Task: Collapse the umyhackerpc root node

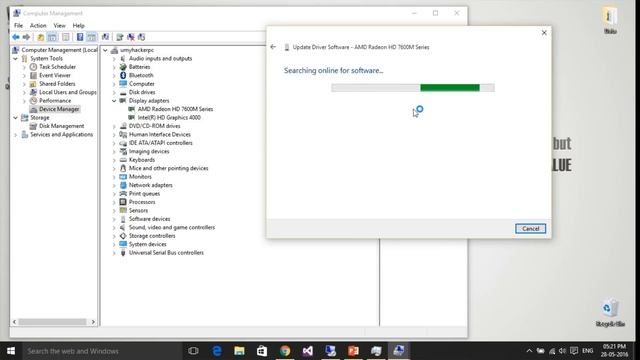Action: [x=105, y=50]
